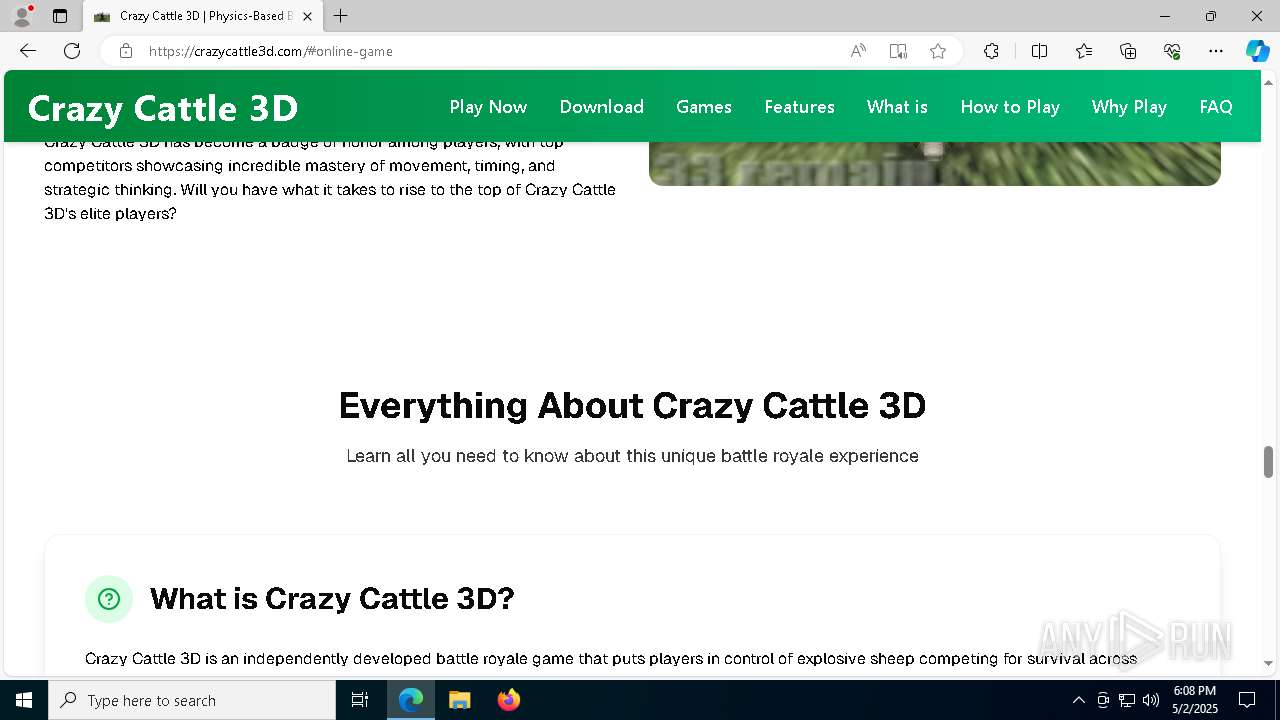This screenshot has height=720, width=1280.
Task: Close the Crazy Cattle 3D tab
Action: [307, 16]
